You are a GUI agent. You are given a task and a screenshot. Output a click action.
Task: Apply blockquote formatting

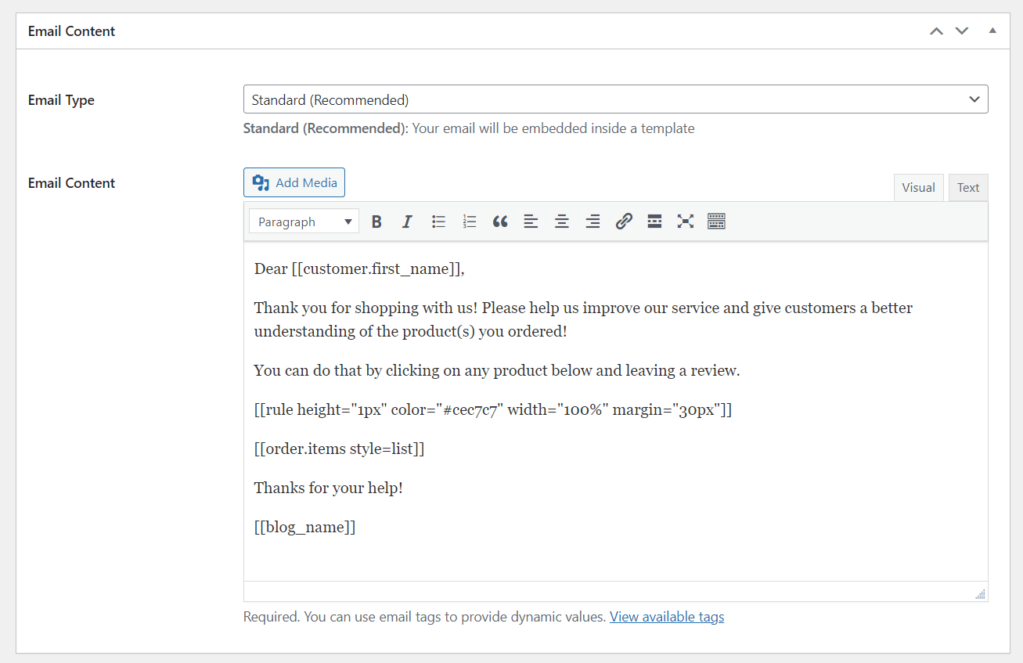[500, 221]
